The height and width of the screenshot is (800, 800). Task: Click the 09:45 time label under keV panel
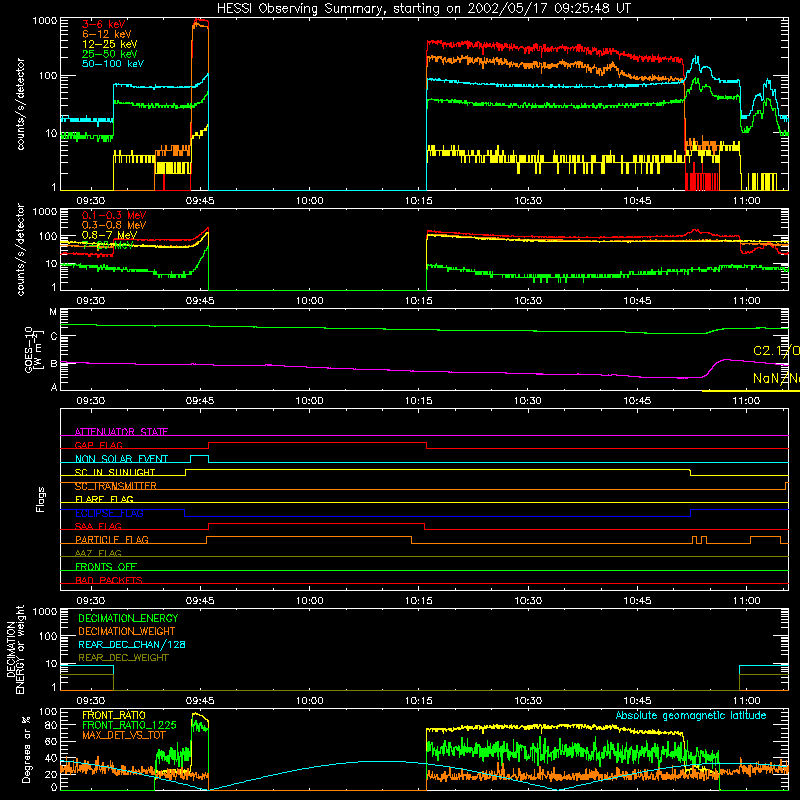pos(200,201)
